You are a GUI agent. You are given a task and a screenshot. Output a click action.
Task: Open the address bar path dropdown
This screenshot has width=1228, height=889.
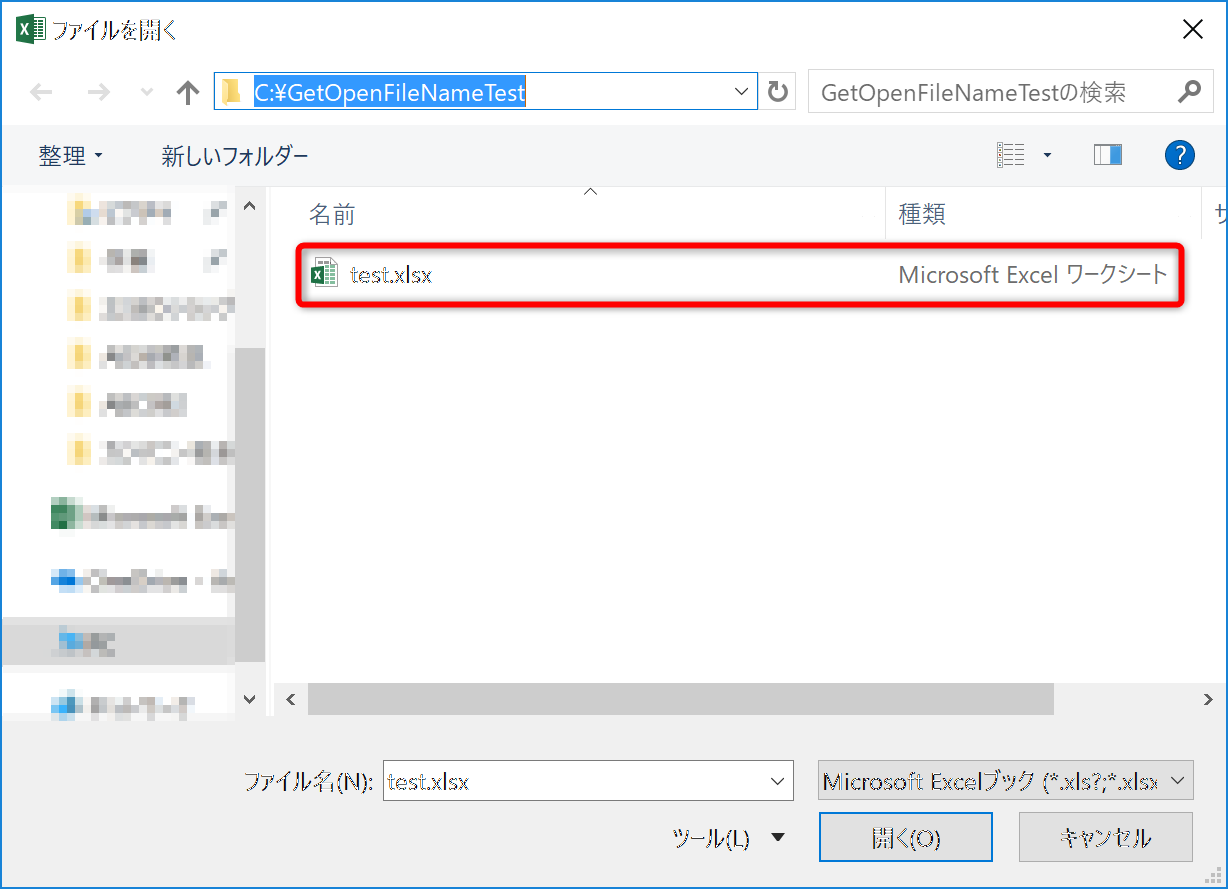(741, 92)
